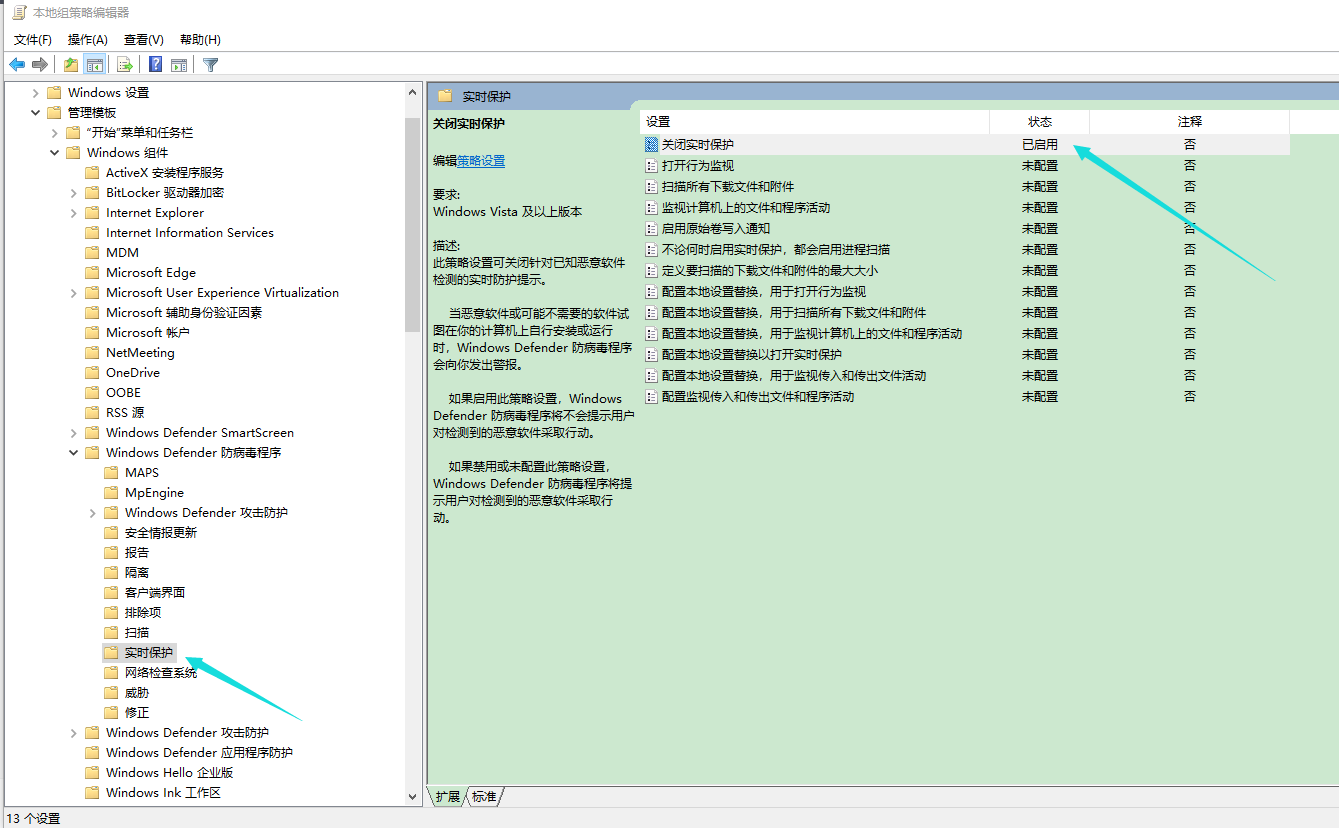
Task: Open the 文件(F) menu
Action: [33, 40]
